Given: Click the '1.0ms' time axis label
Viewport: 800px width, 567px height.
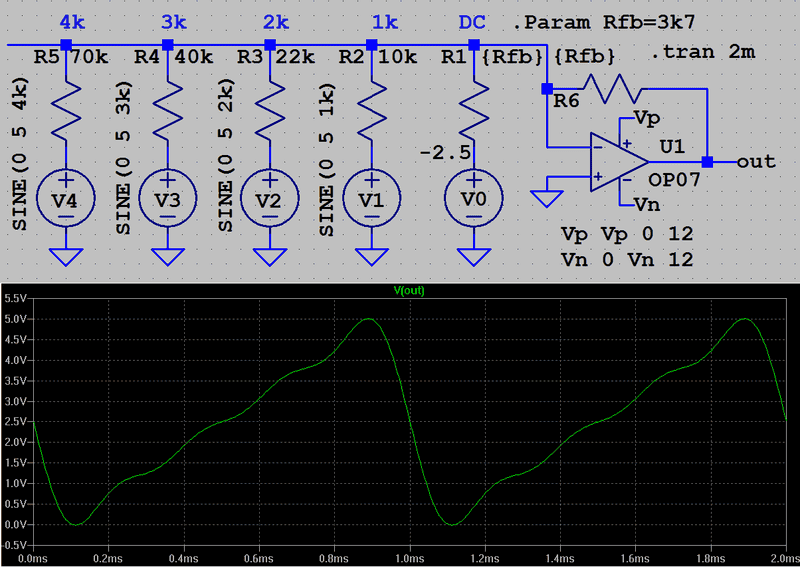Looking at the screenshot, I should coord(410,559).
